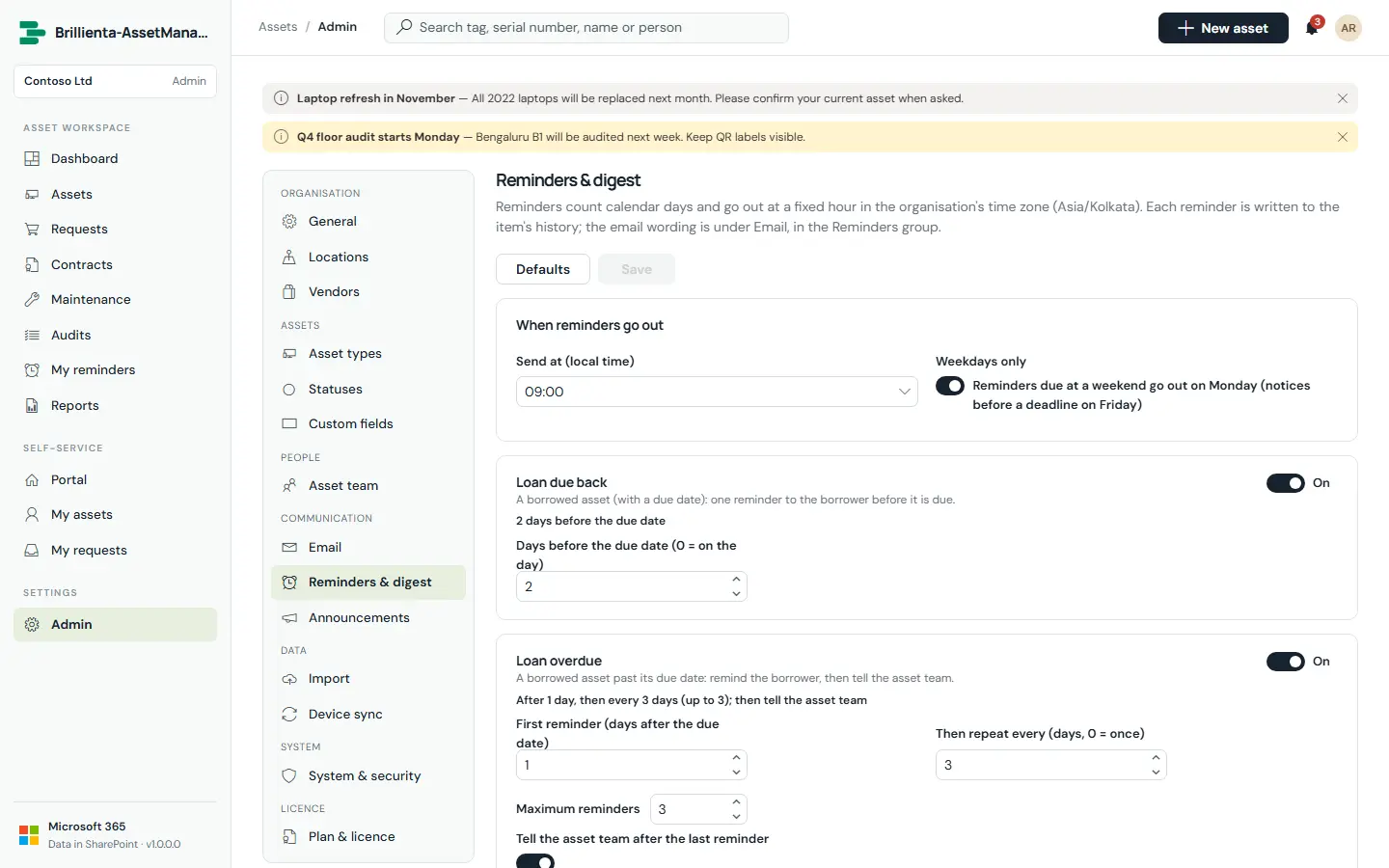Click the Contracts document icon
Viewport: 1389px width, 868px height.
tap(32, 264)
